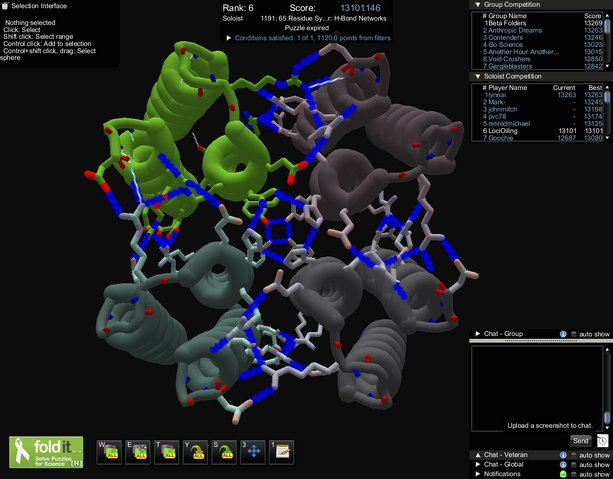Viewport: 613px width, 479px height.
Task: Toggle auto show for Chat - Global
Action: pos(574,465)
